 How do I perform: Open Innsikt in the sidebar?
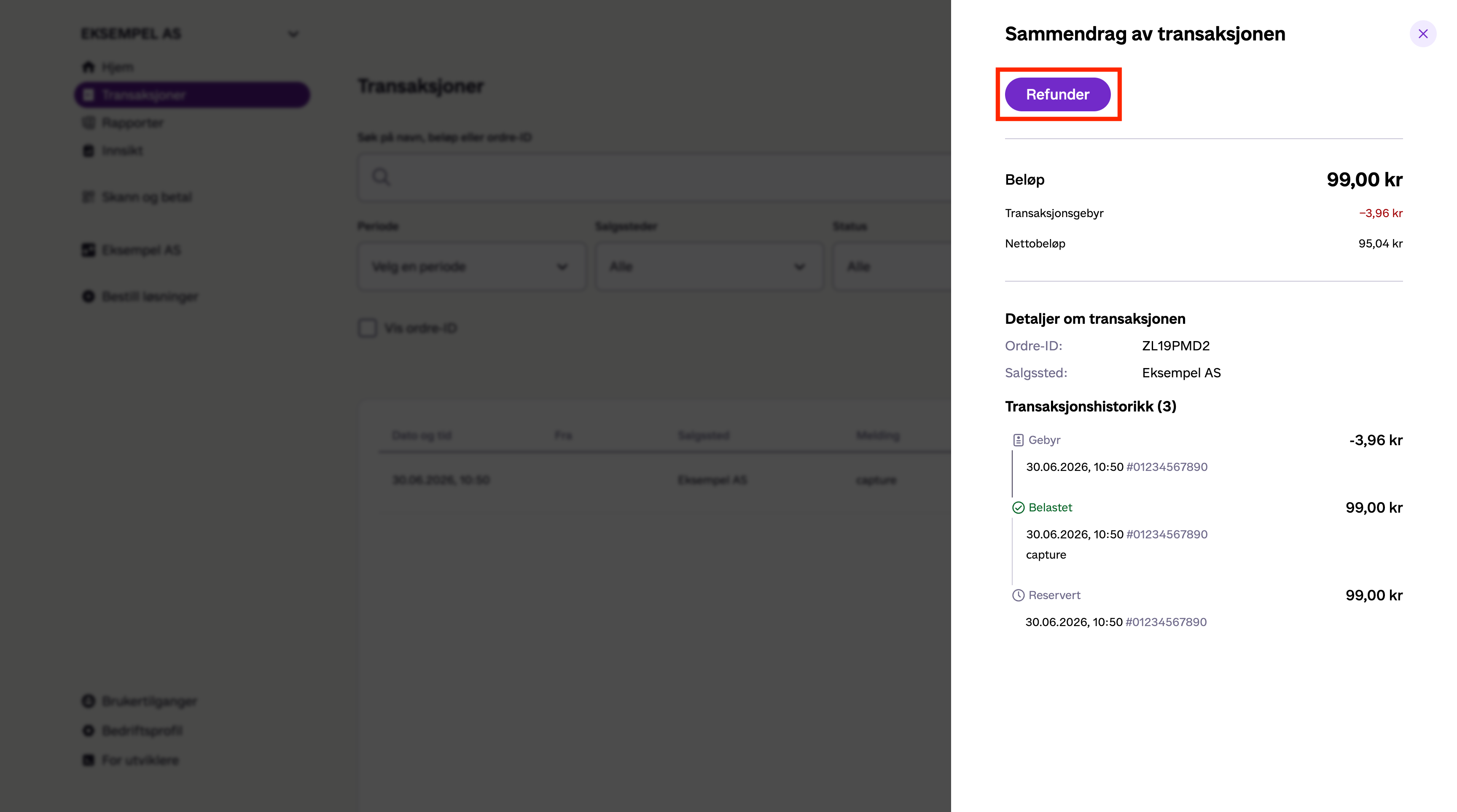tap(113, 151)
